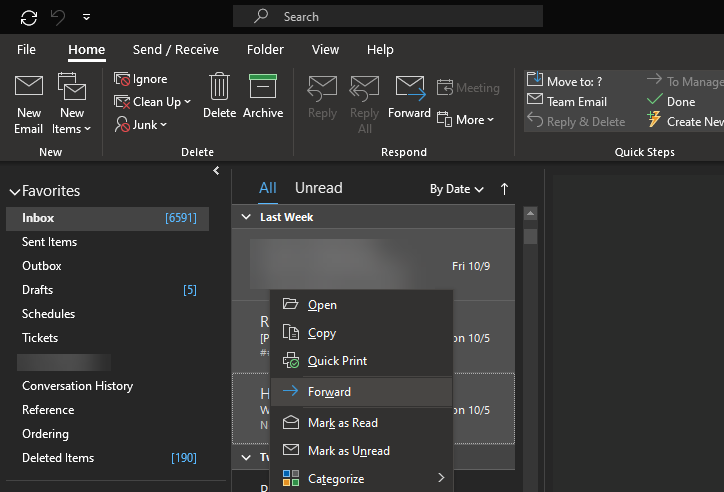This screenshot has width=724, height=492.
Task: Open the By Date sort dropdown
Action: (x=456, y=189)
